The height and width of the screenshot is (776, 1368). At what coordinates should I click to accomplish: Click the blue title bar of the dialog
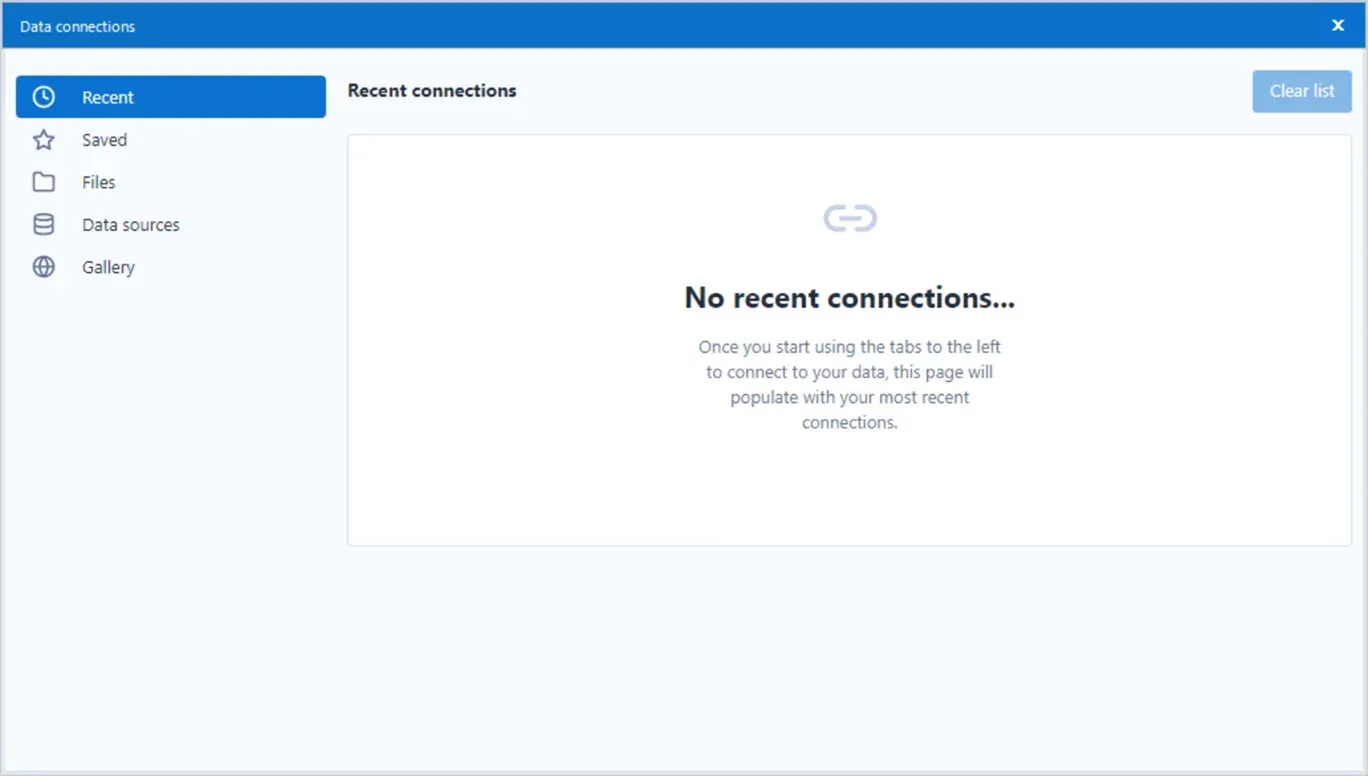coord(700,26)
